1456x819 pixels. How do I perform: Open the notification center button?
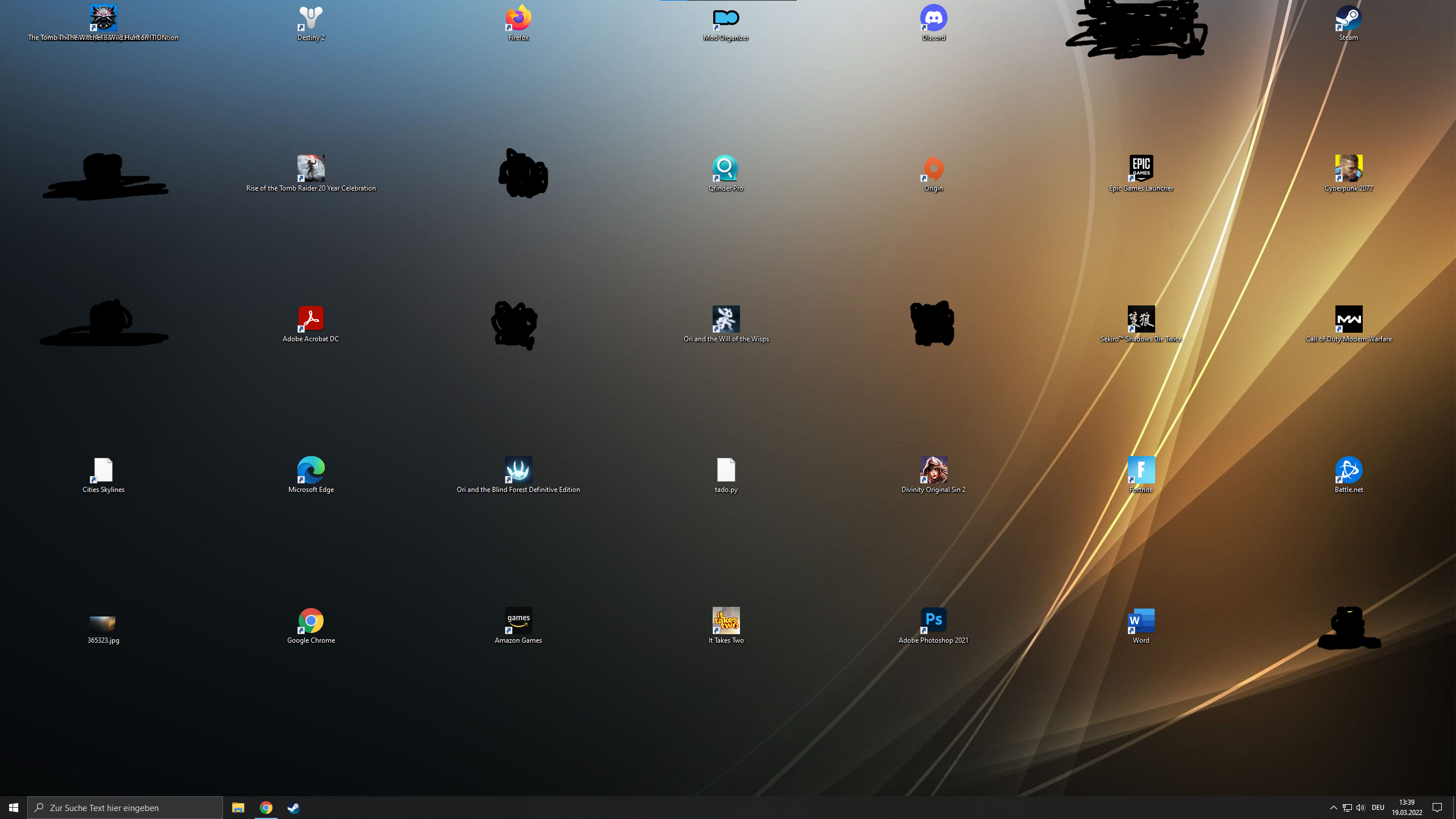point(1437,808)
